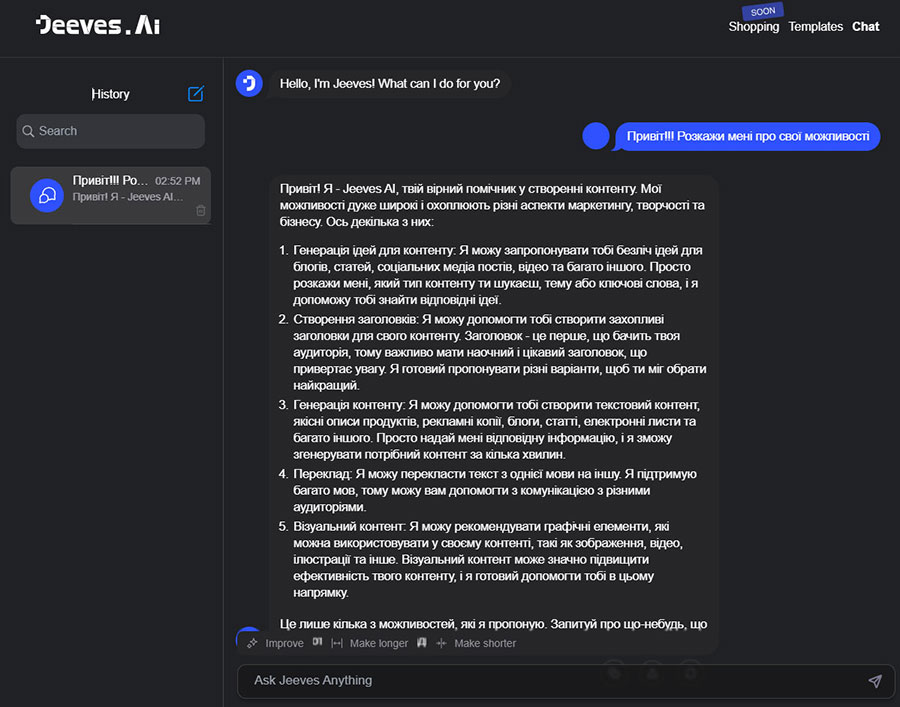The width and height of the screenshot is (900, 707).
Task: Click the user avatar next to the sent message
Action: (596, 137)
